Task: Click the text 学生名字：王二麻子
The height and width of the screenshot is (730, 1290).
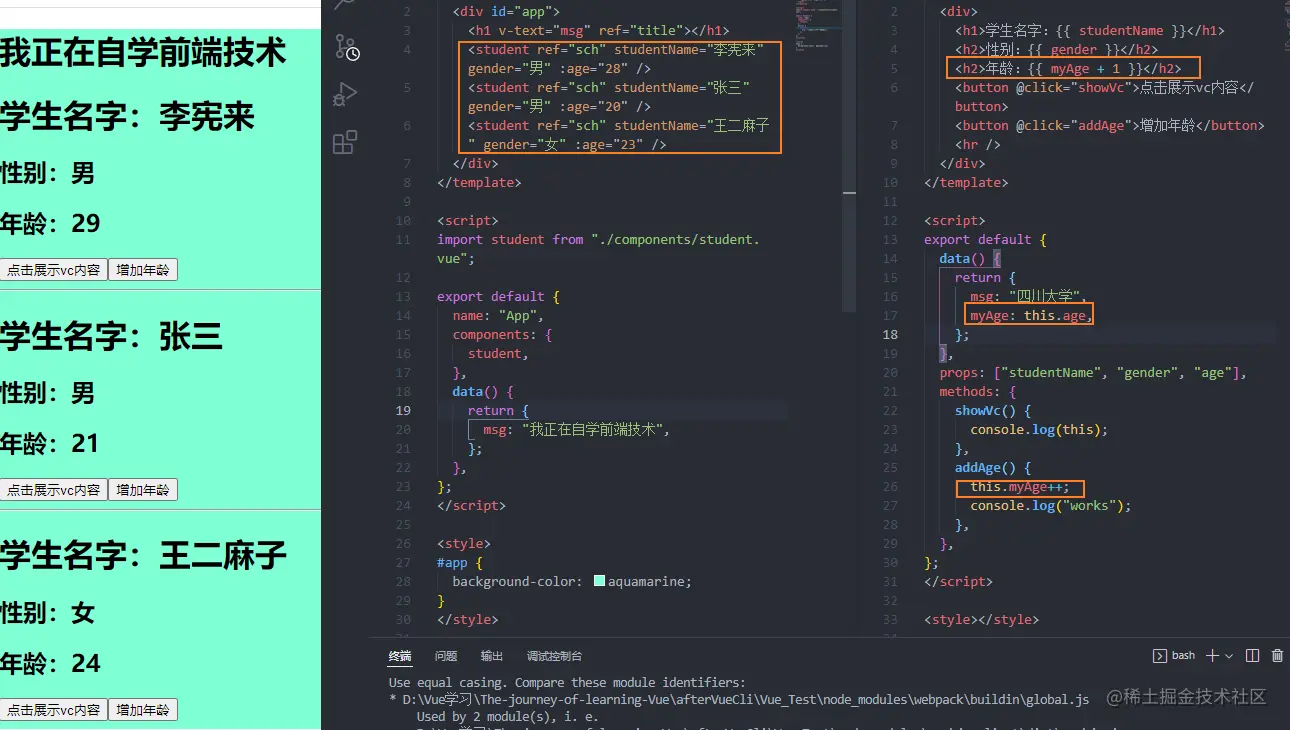Action: pos(143,557)
